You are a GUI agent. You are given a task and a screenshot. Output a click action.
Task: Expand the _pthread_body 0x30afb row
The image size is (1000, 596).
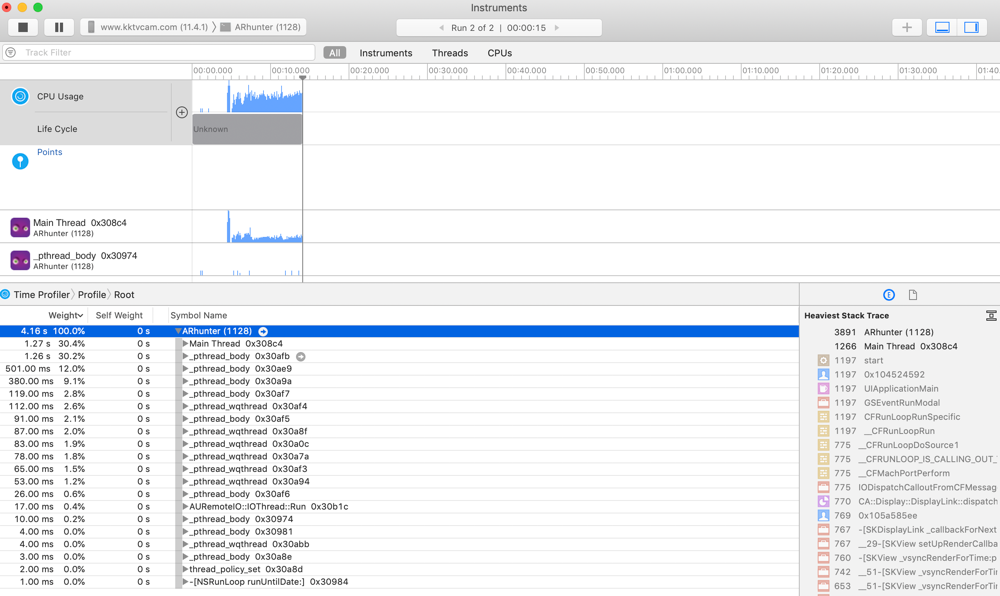[186, 356]
